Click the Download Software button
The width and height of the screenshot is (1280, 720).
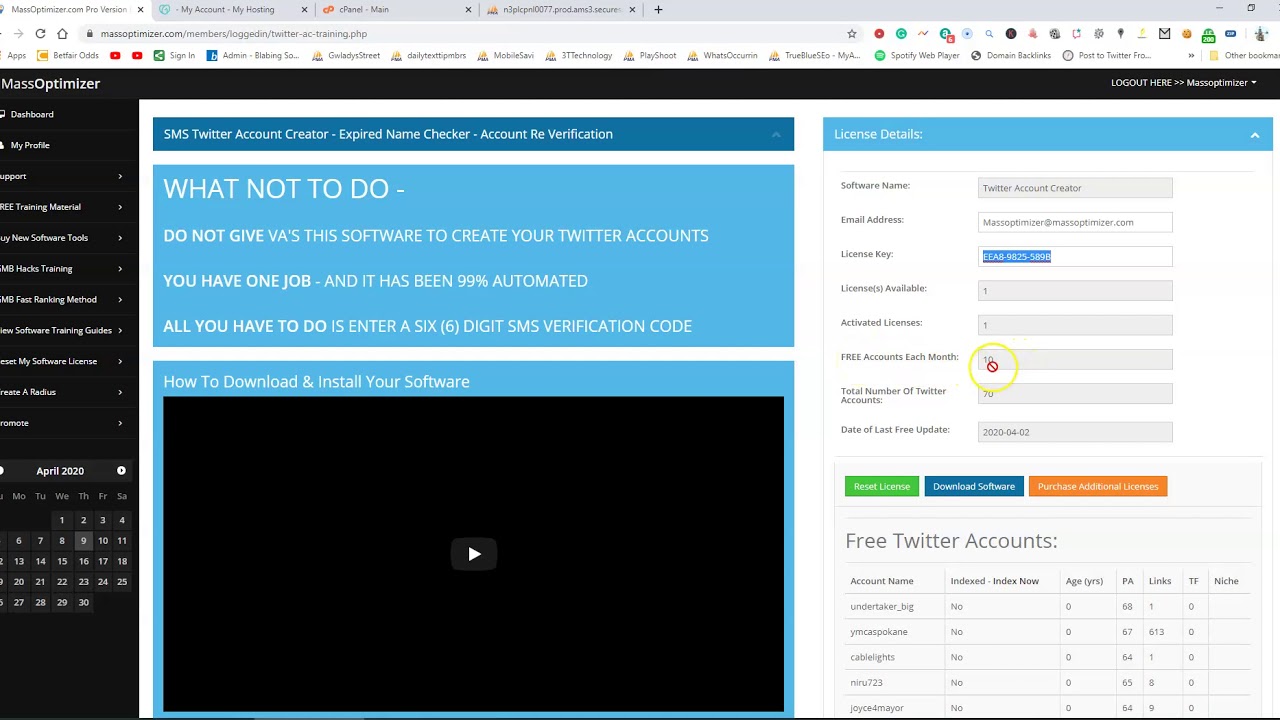(974, 486)
